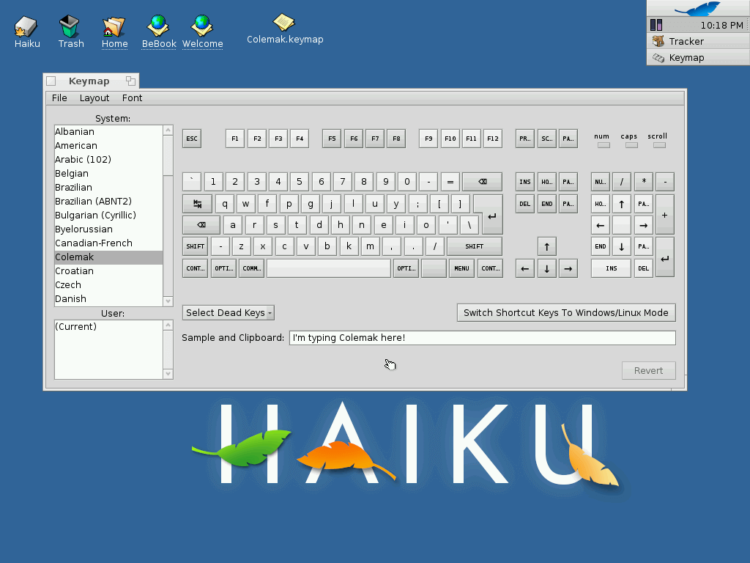The image size is (750, 563).
Task: Click the Caps-position backspace key beside 'a'
Action: 201,225
